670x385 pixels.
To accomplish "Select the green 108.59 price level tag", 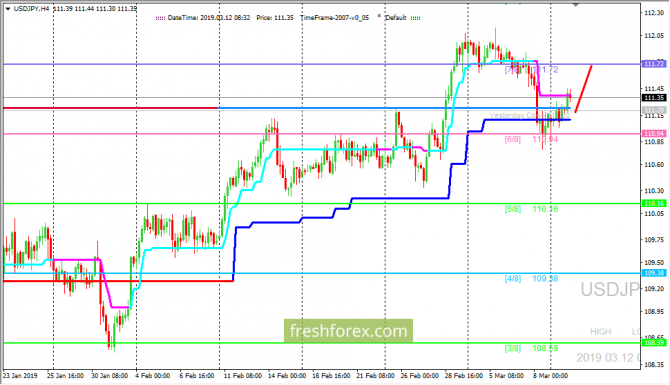I will [654, 343].
